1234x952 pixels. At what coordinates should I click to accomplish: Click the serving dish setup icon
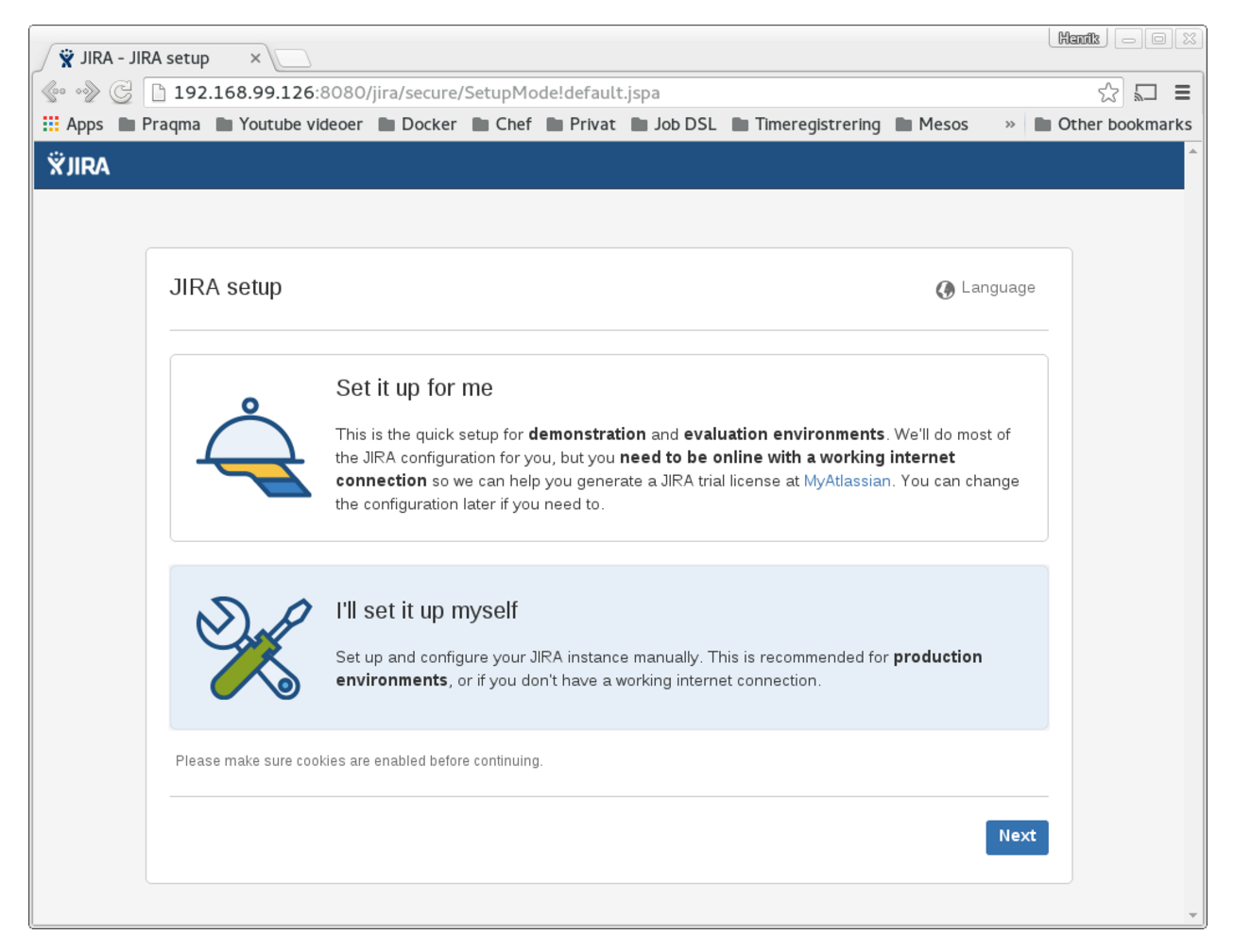pos(253,448)
